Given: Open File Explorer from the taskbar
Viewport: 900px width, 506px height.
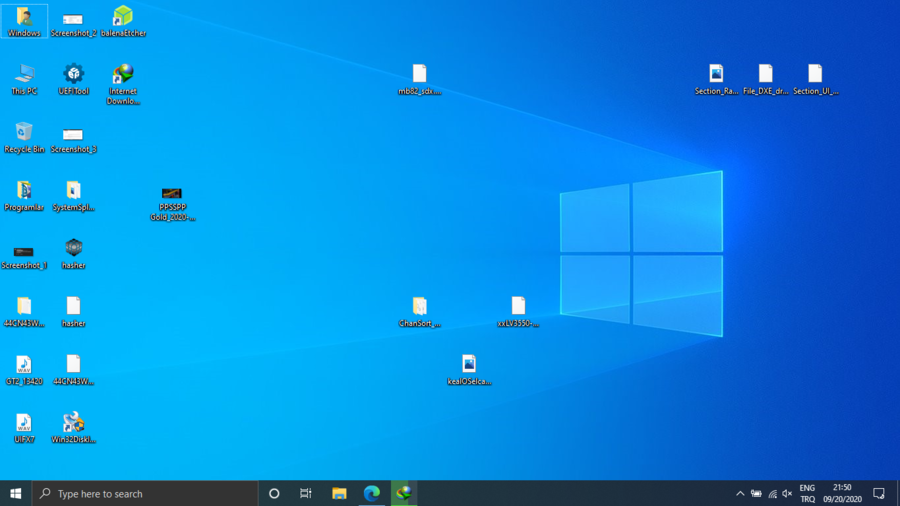Looking at the screenshot, I should 339,493.
